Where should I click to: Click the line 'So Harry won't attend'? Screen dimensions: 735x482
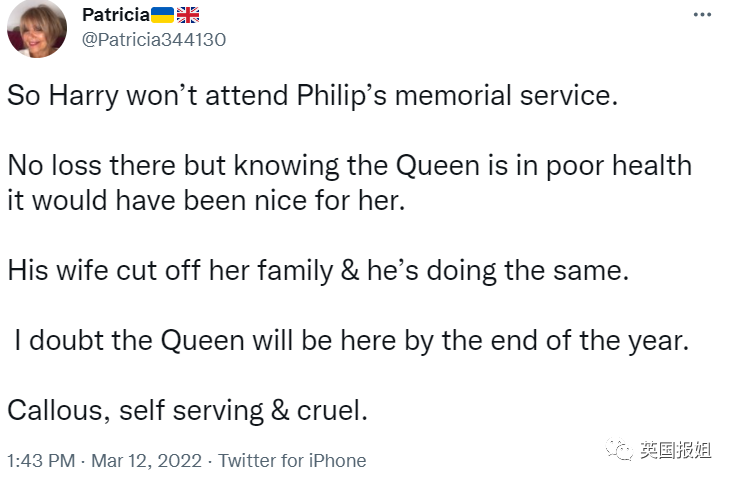pos(313,96)
